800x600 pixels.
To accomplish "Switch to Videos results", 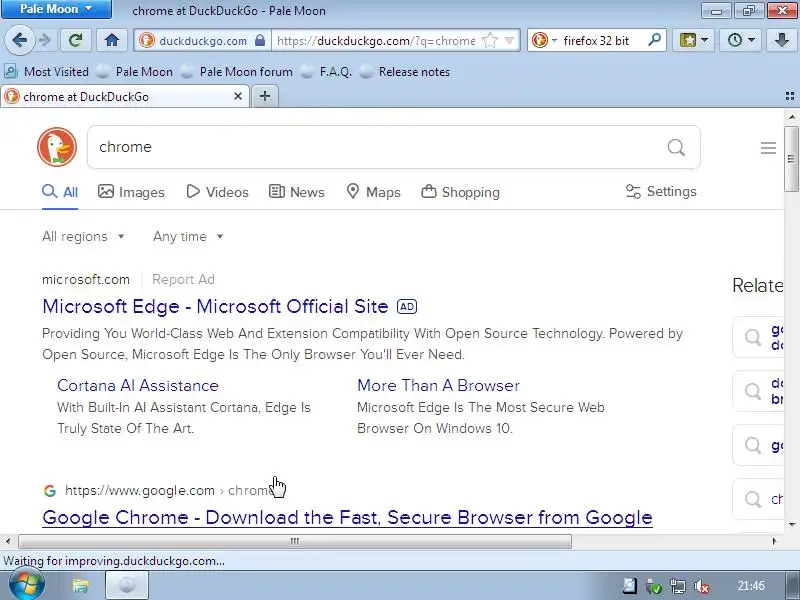I will point(217,192).
